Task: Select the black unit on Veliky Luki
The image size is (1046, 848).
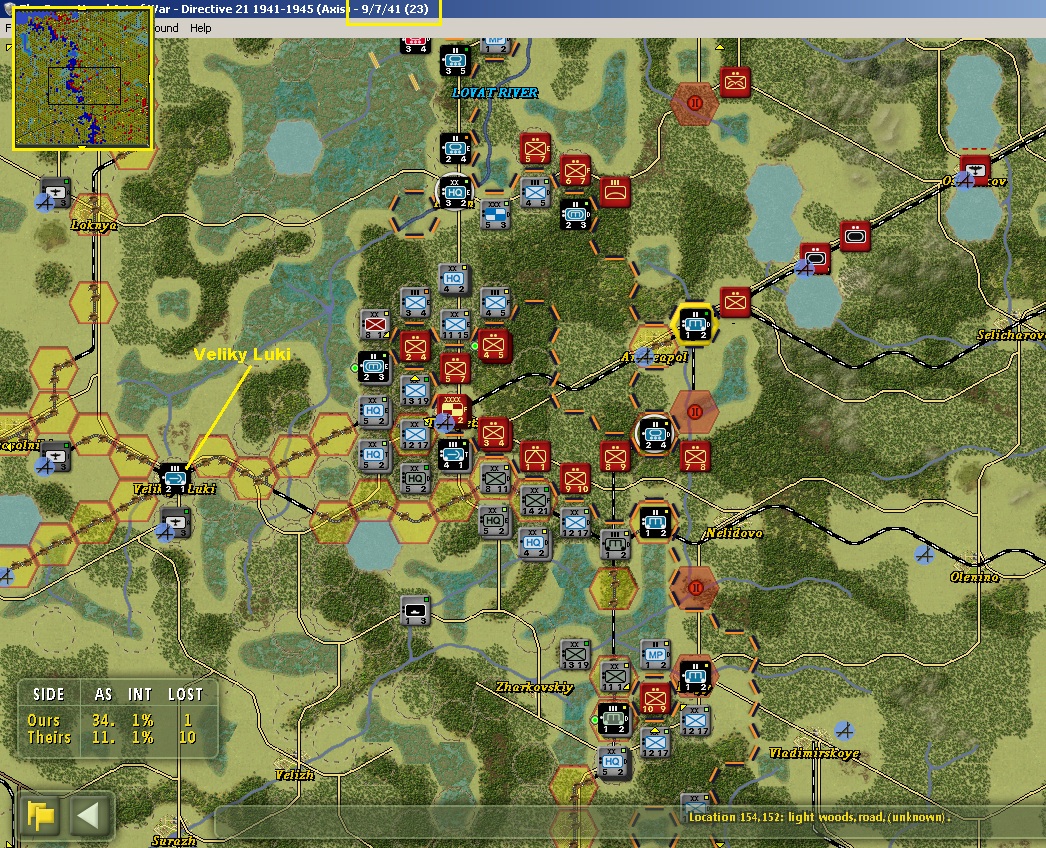Action: [x=175, y=478]
